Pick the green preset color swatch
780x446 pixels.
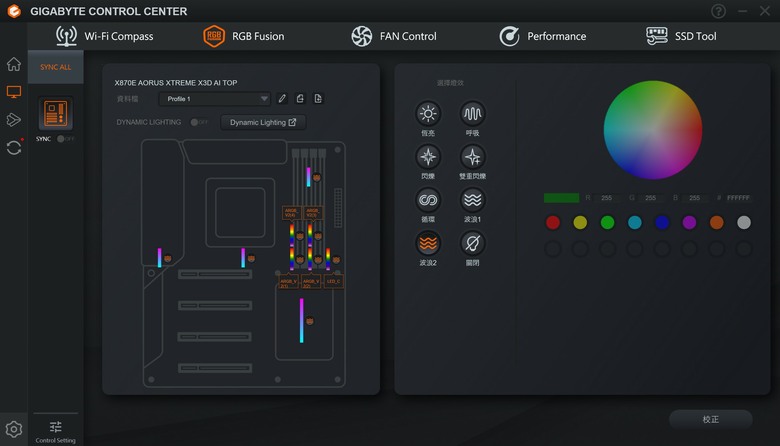pos(607,222)
